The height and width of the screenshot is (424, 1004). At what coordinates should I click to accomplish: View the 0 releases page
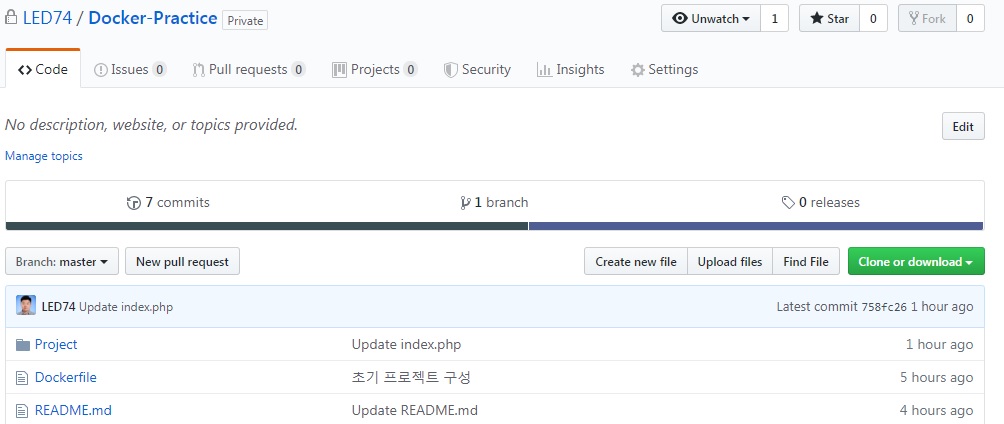pos(821,202)
